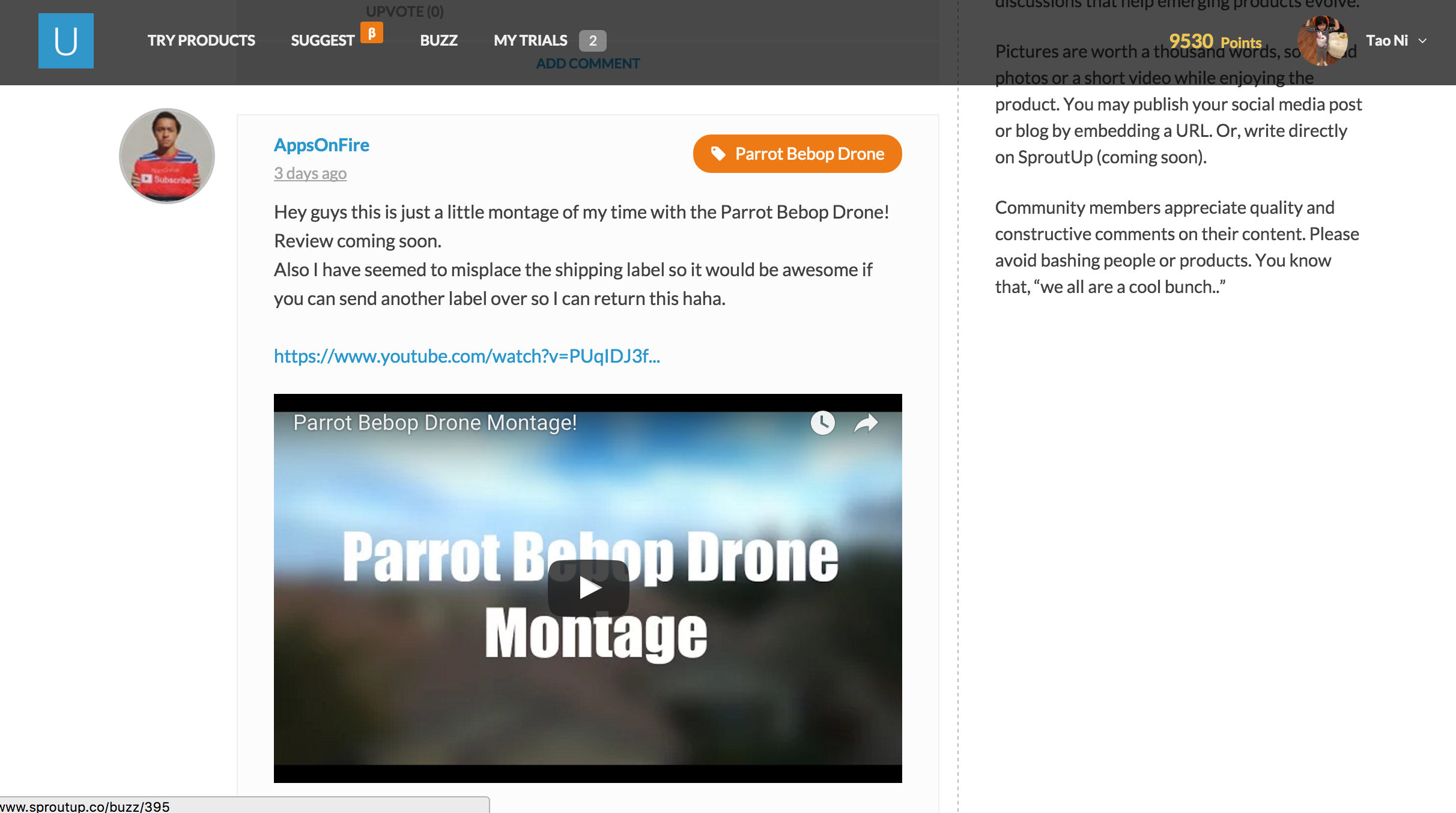Expand the user menu chevron beside Tao Ni
1456x813 pixels.
tap(1422, 41)
